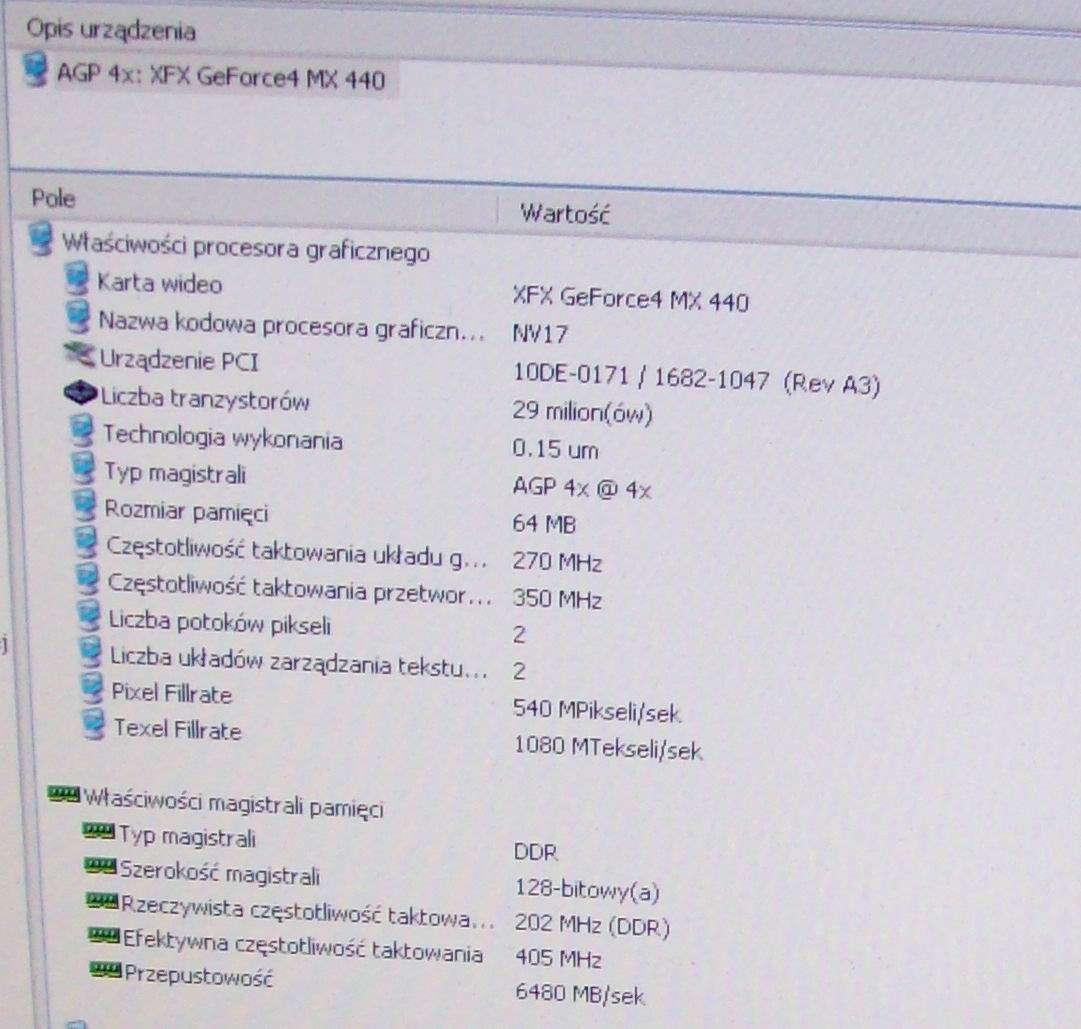Click icon beside Częstotliwość taktowania układu g...
1081x1029 pixels.
tap(86, 542)
